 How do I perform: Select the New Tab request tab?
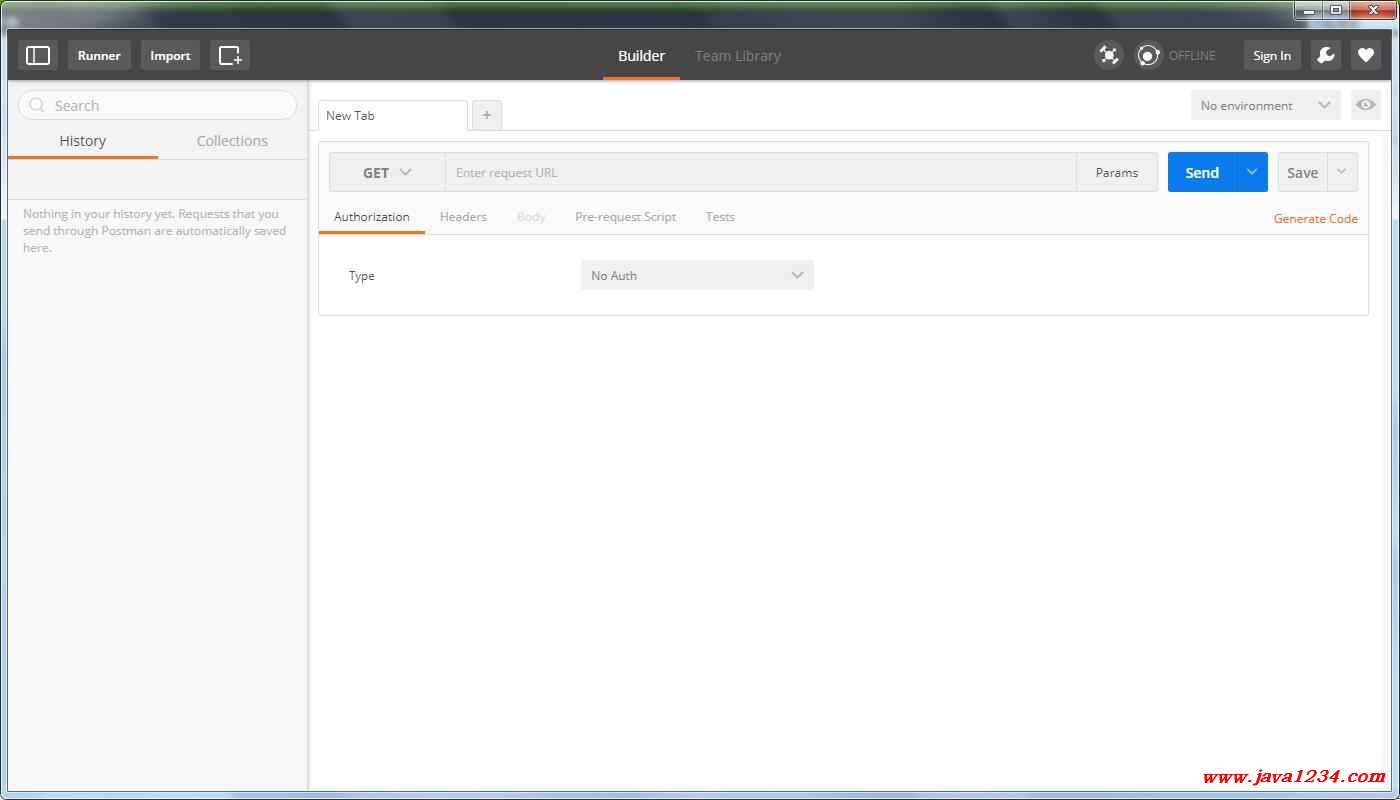coord(393,115)
